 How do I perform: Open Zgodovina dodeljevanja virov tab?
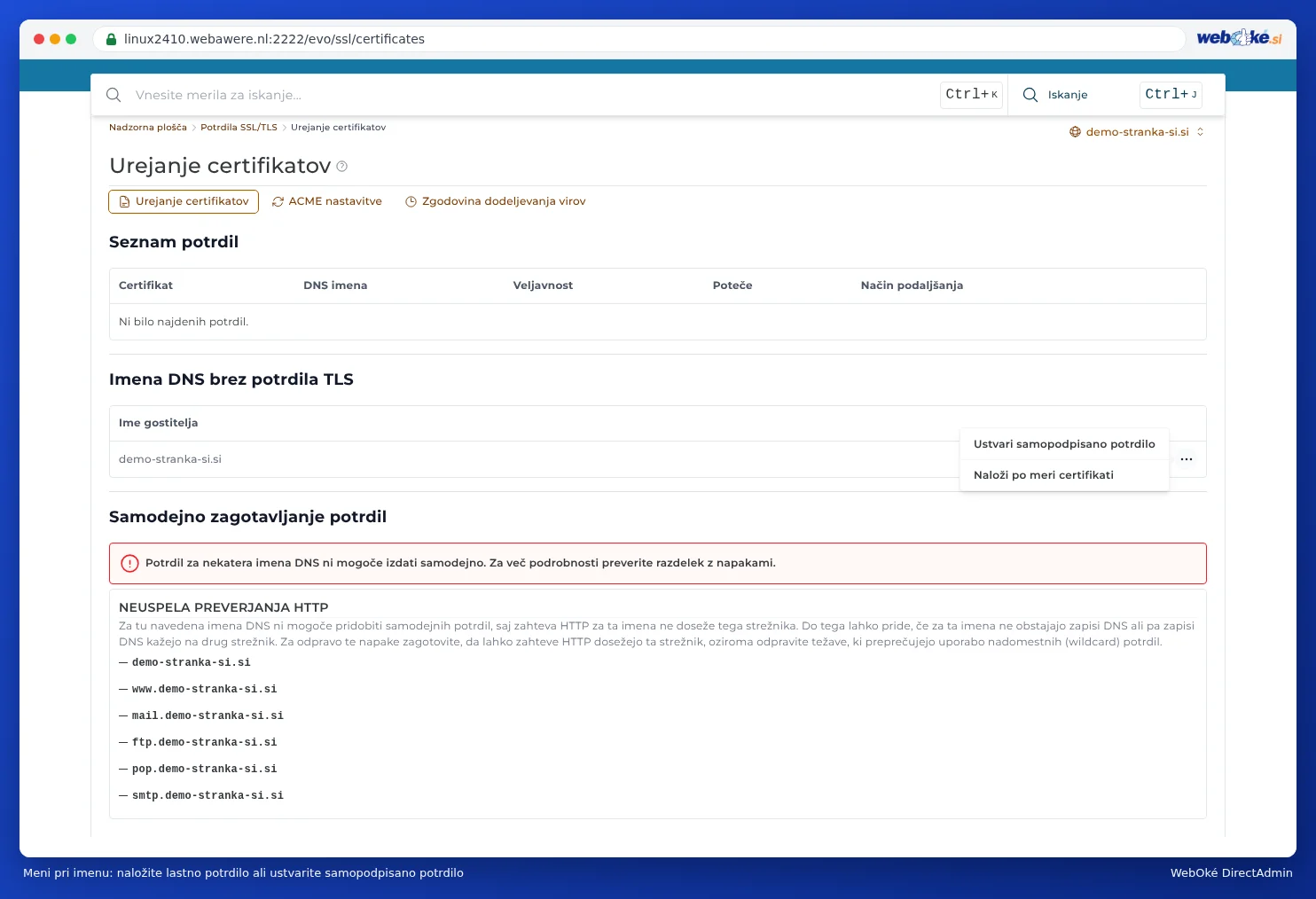tap(496, 201)
